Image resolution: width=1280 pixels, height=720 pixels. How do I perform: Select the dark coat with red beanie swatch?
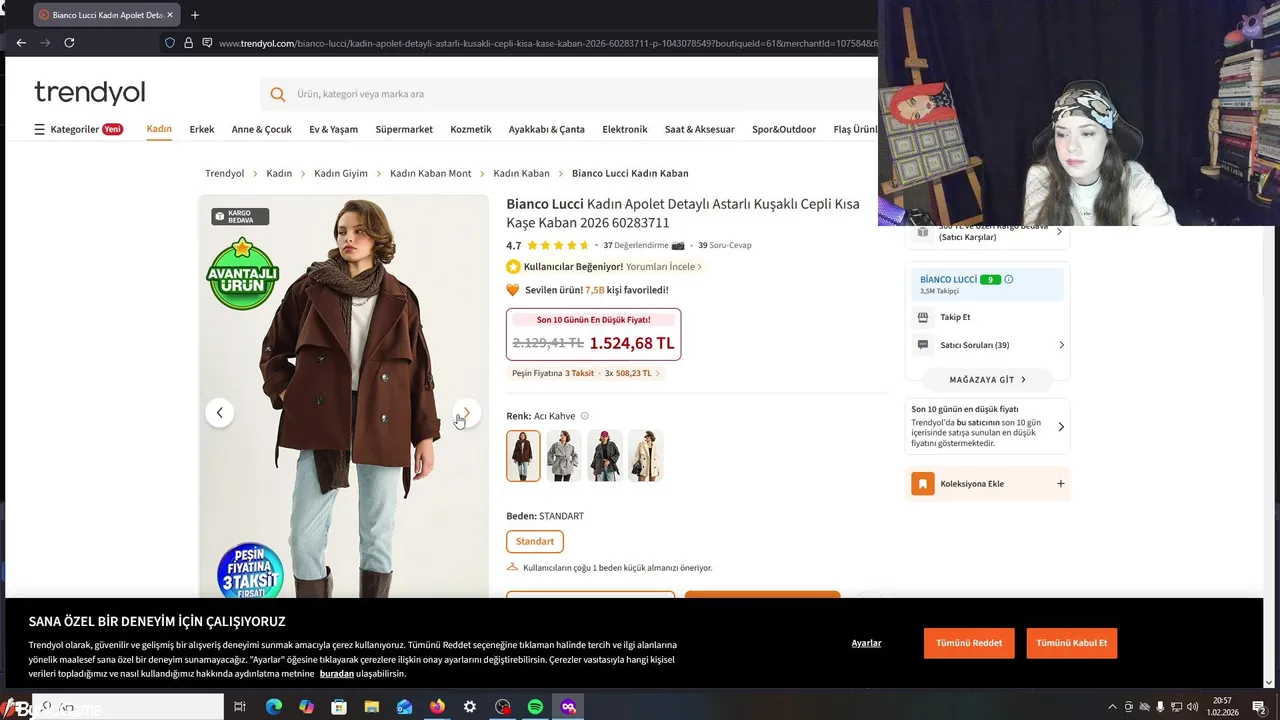[x=605, y=456]
